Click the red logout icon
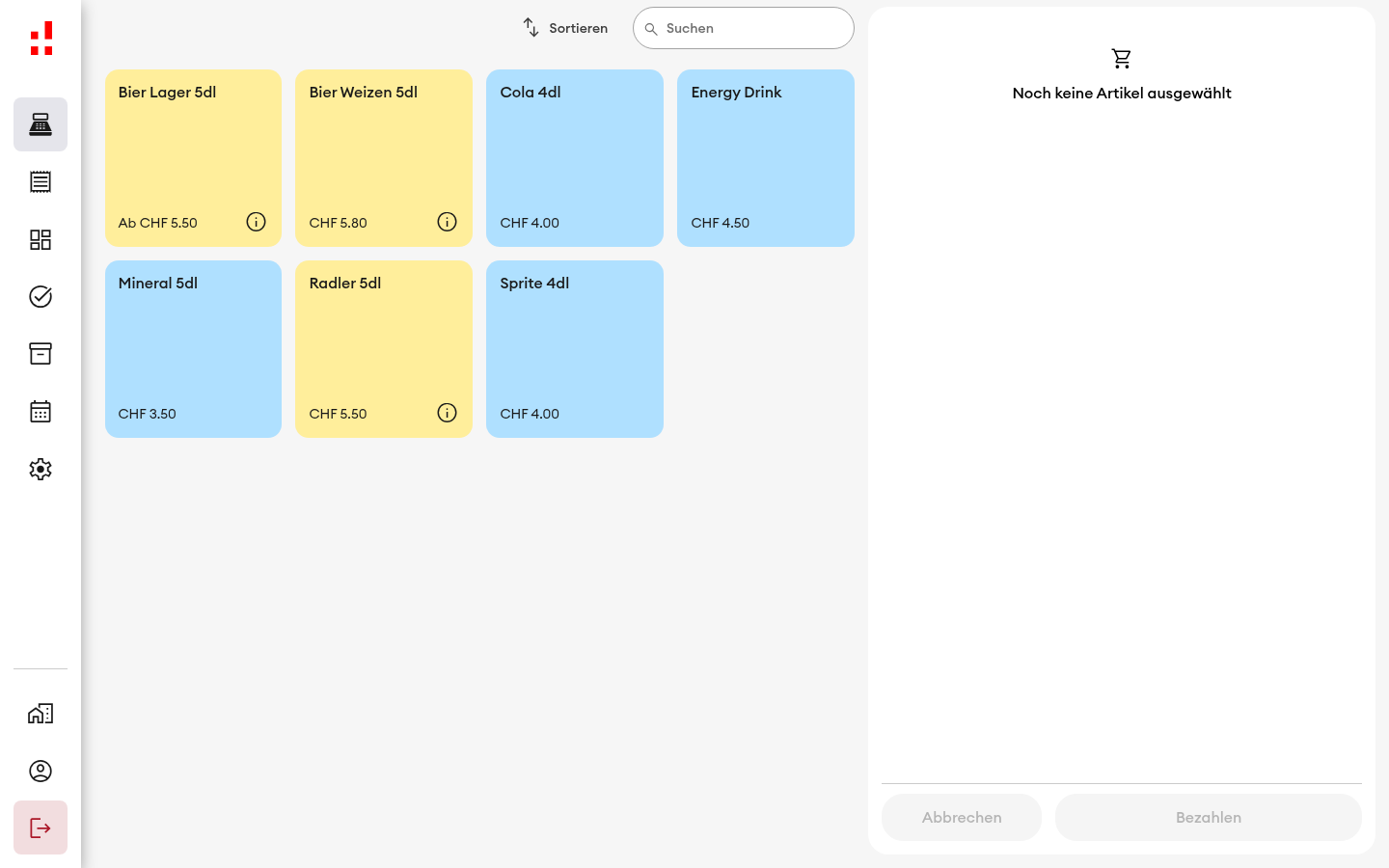Image resolution: width=1389 pixels, height=868 pixels. tap(41, 827)
